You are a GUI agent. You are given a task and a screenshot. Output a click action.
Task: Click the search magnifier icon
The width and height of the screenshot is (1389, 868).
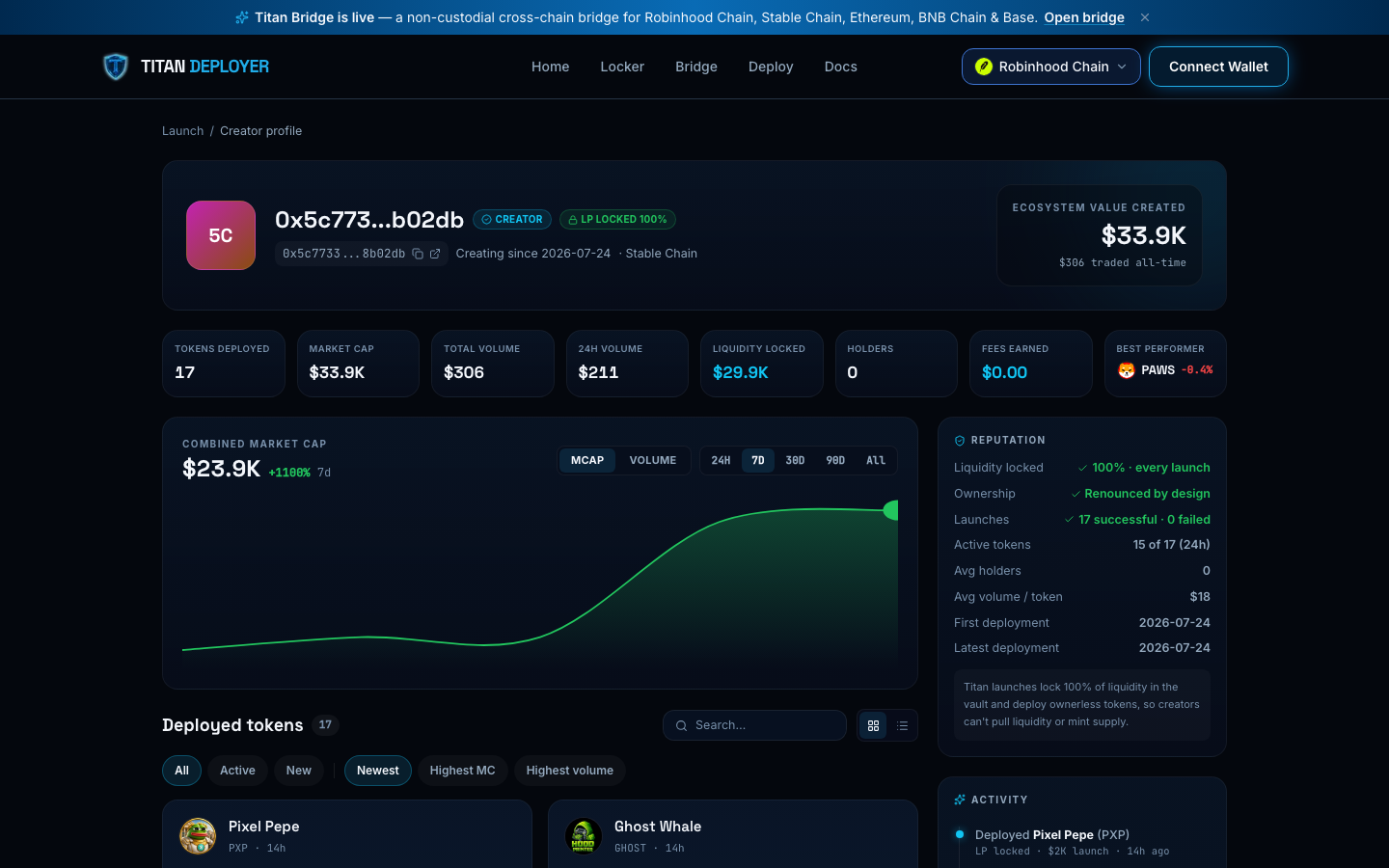[x=681, y=725]
